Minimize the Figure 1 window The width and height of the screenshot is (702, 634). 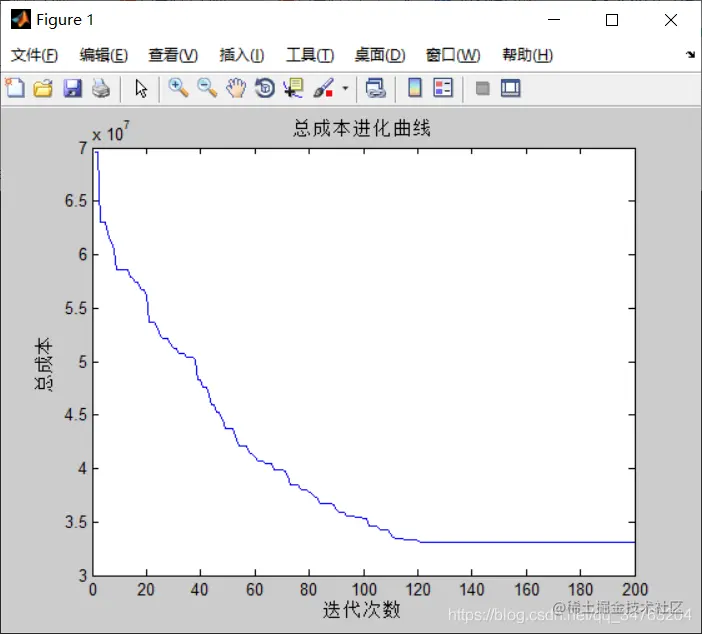click(x=554, y=20)
